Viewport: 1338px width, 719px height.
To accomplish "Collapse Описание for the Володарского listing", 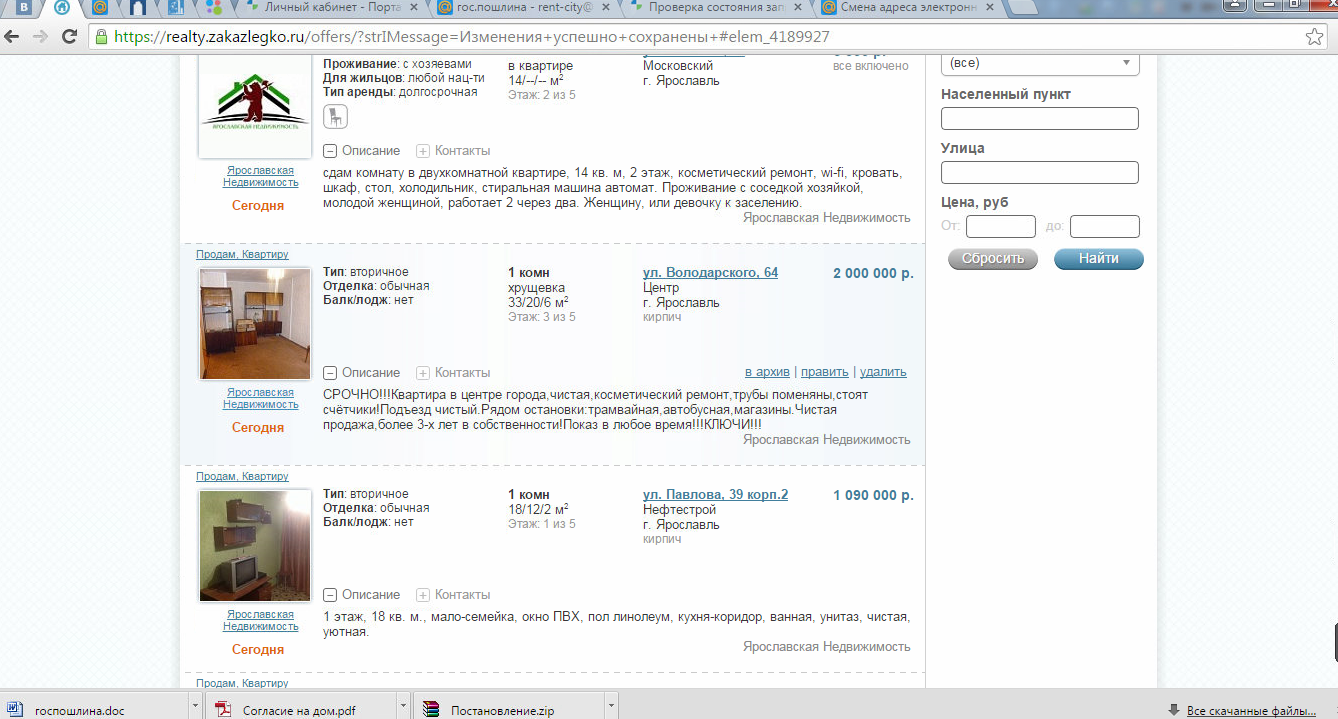I will (330, 373).
